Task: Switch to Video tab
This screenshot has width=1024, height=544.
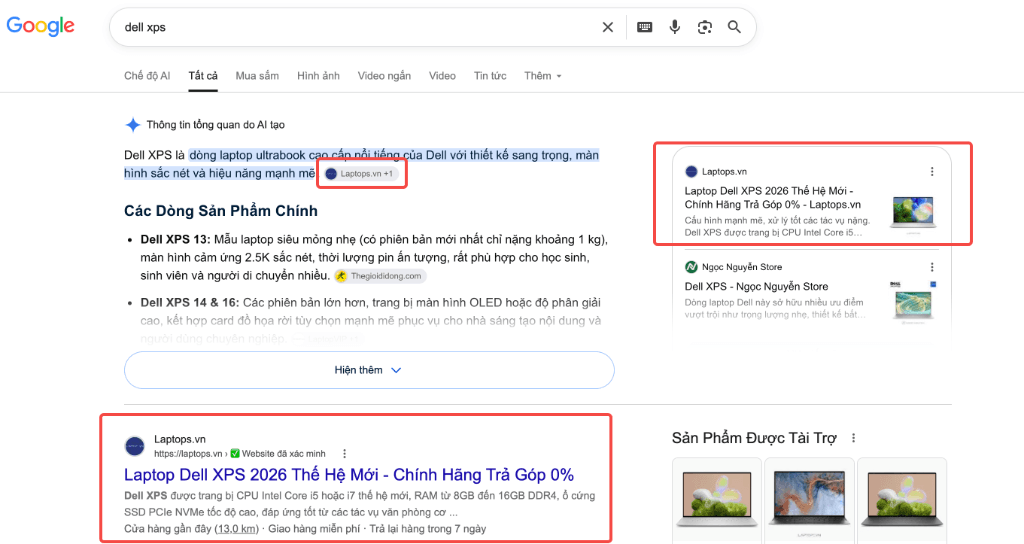Action: tap(442, 76)
